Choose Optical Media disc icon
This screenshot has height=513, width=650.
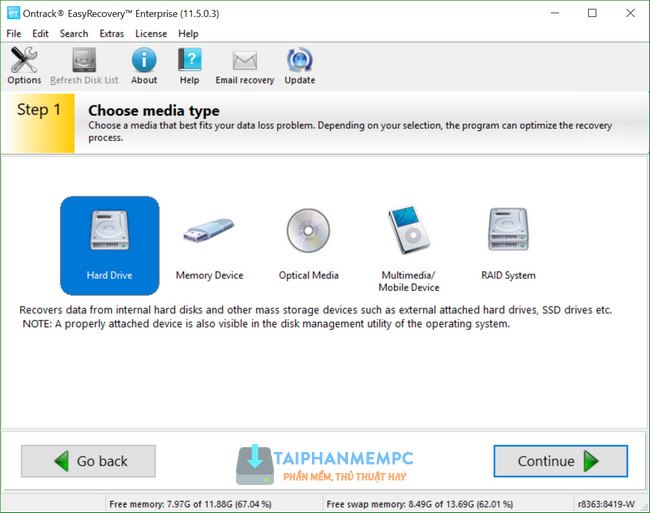[308, 245]
